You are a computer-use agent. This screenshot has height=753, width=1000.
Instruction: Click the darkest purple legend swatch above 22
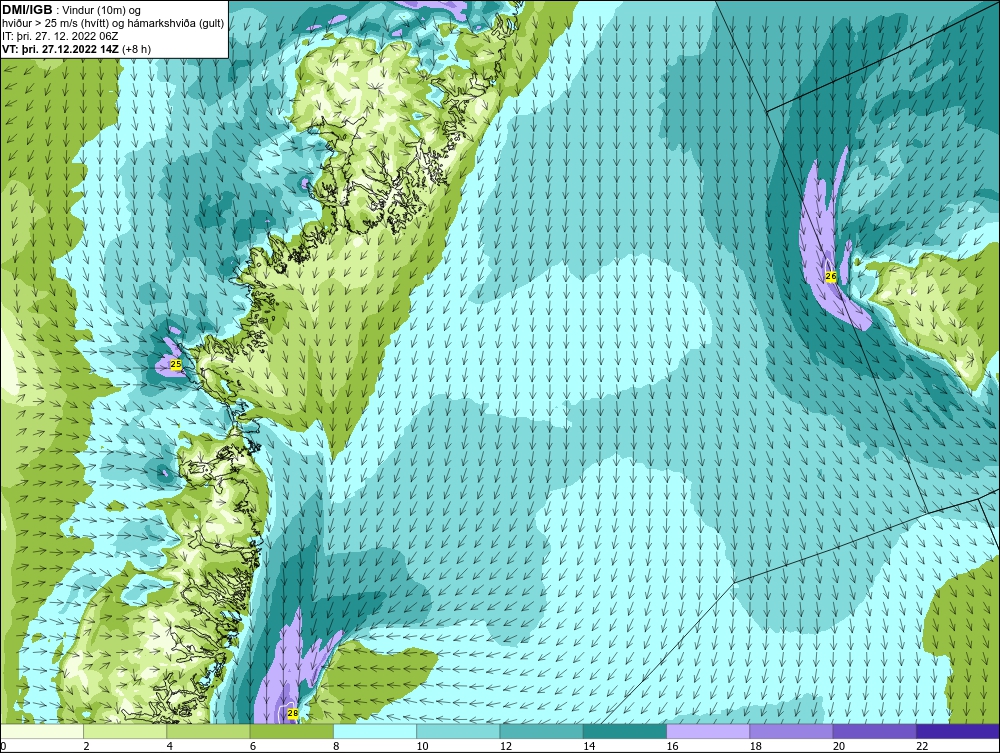[958, 731]
